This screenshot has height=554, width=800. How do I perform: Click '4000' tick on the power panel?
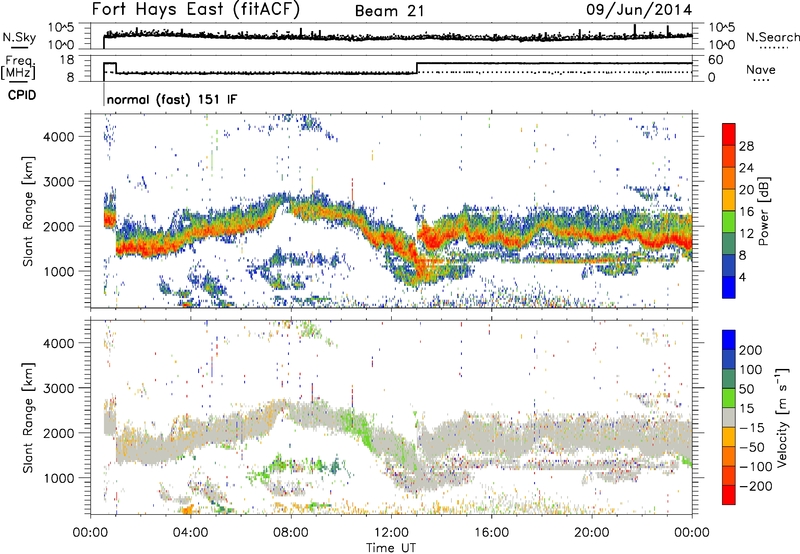(x=59, y=137)
